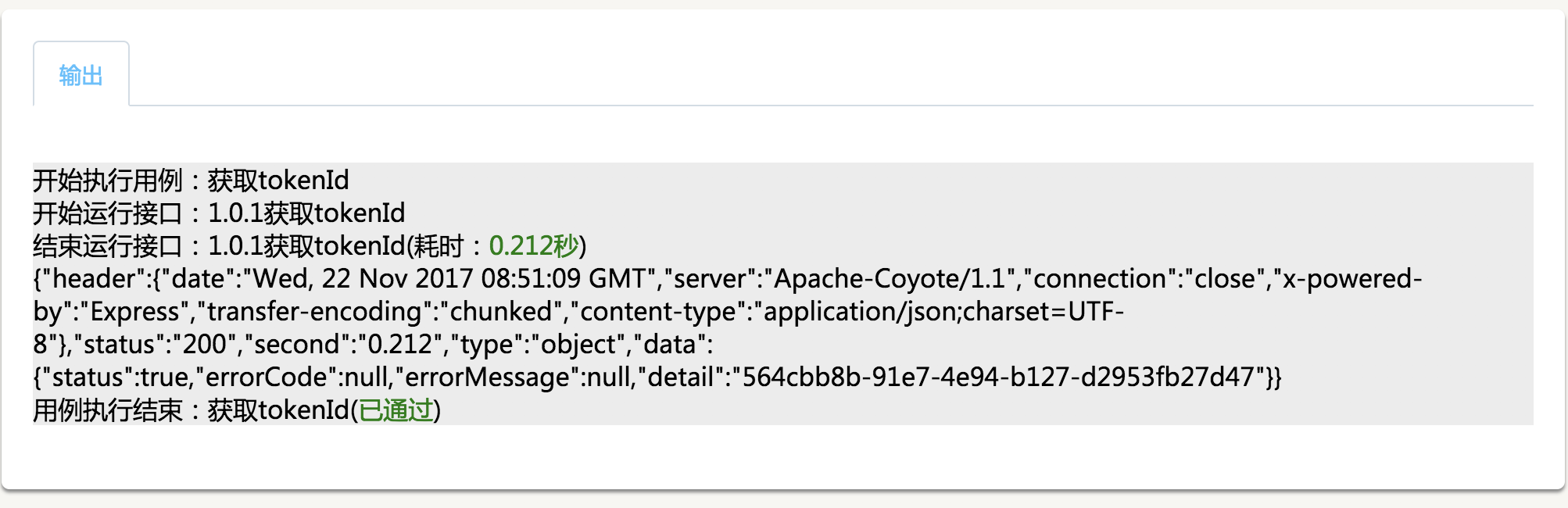The width and height of the screenshot is (1568, 508).
Task: Click the chunked encoding value
Action: tap(500, 311)
